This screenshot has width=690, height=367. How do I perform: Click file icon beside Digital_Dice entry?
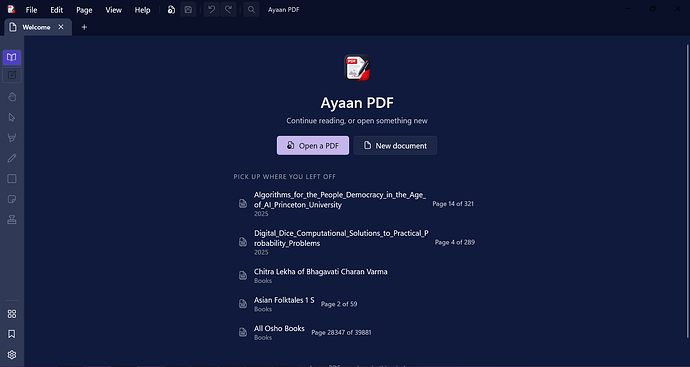point(242,242)
